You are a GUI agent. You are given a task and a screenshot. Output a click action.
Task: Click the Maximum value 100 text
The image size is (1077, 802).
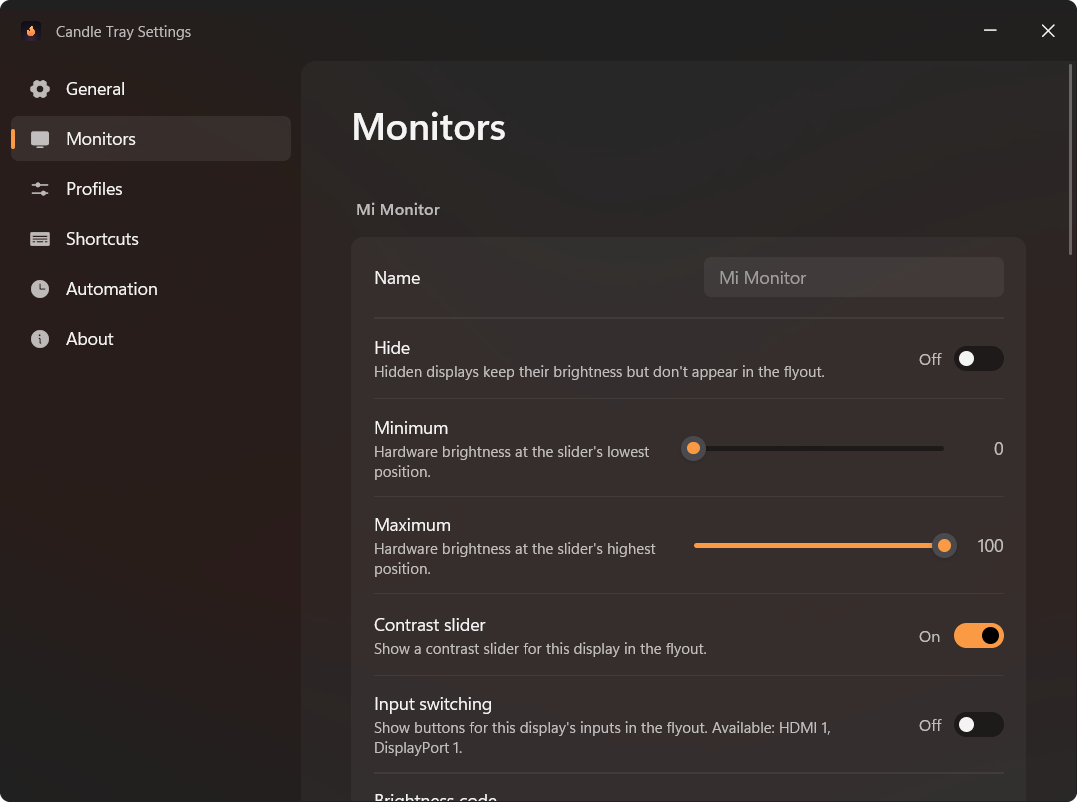[x=990, y=546]
